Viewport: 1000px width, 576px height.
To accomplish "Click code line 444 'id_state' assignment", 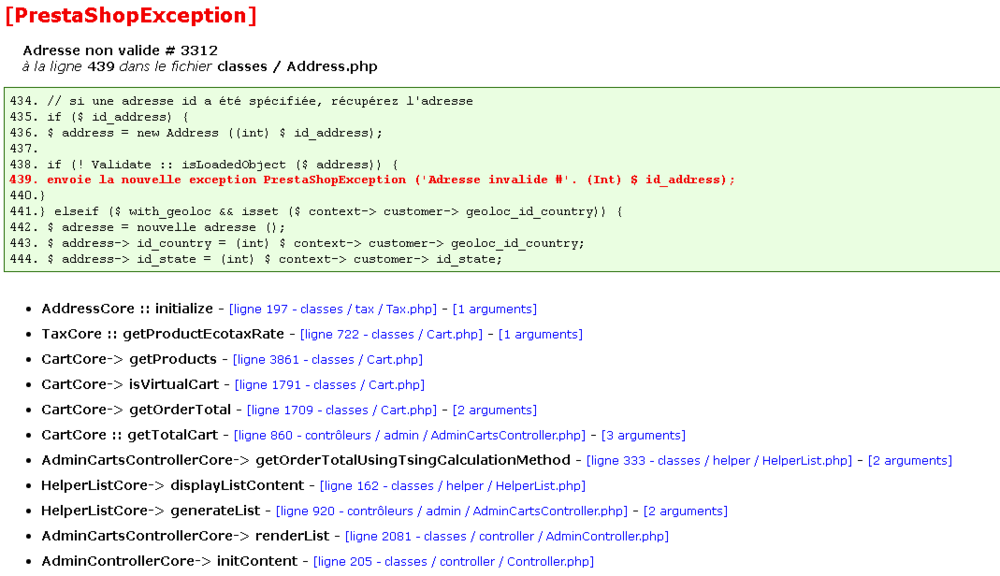I will (275, 259).
